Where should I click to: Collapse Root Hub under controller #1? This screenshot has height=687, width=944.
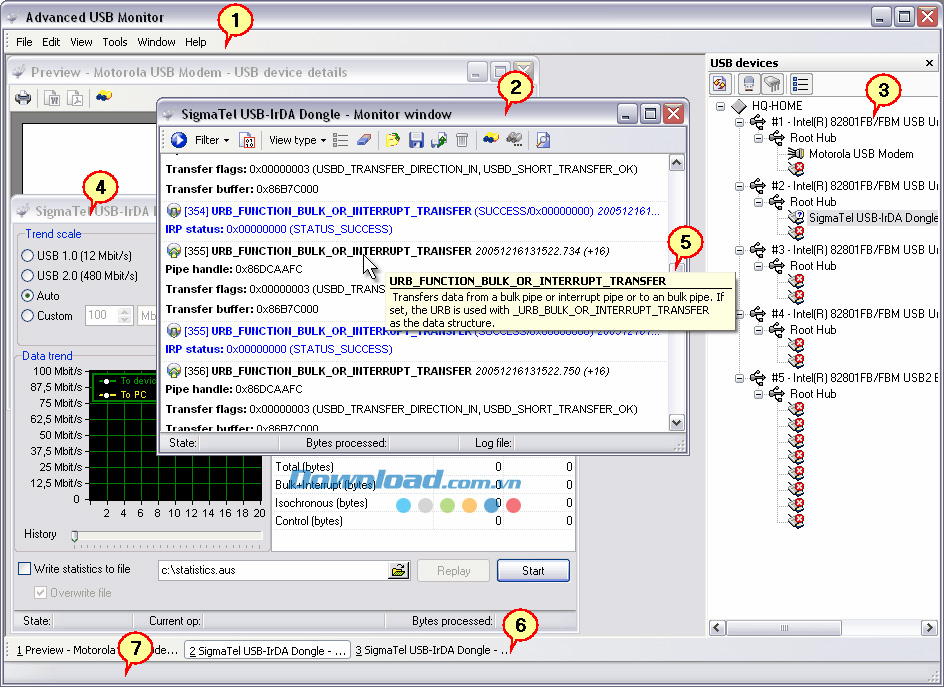(x=759, y=138)
